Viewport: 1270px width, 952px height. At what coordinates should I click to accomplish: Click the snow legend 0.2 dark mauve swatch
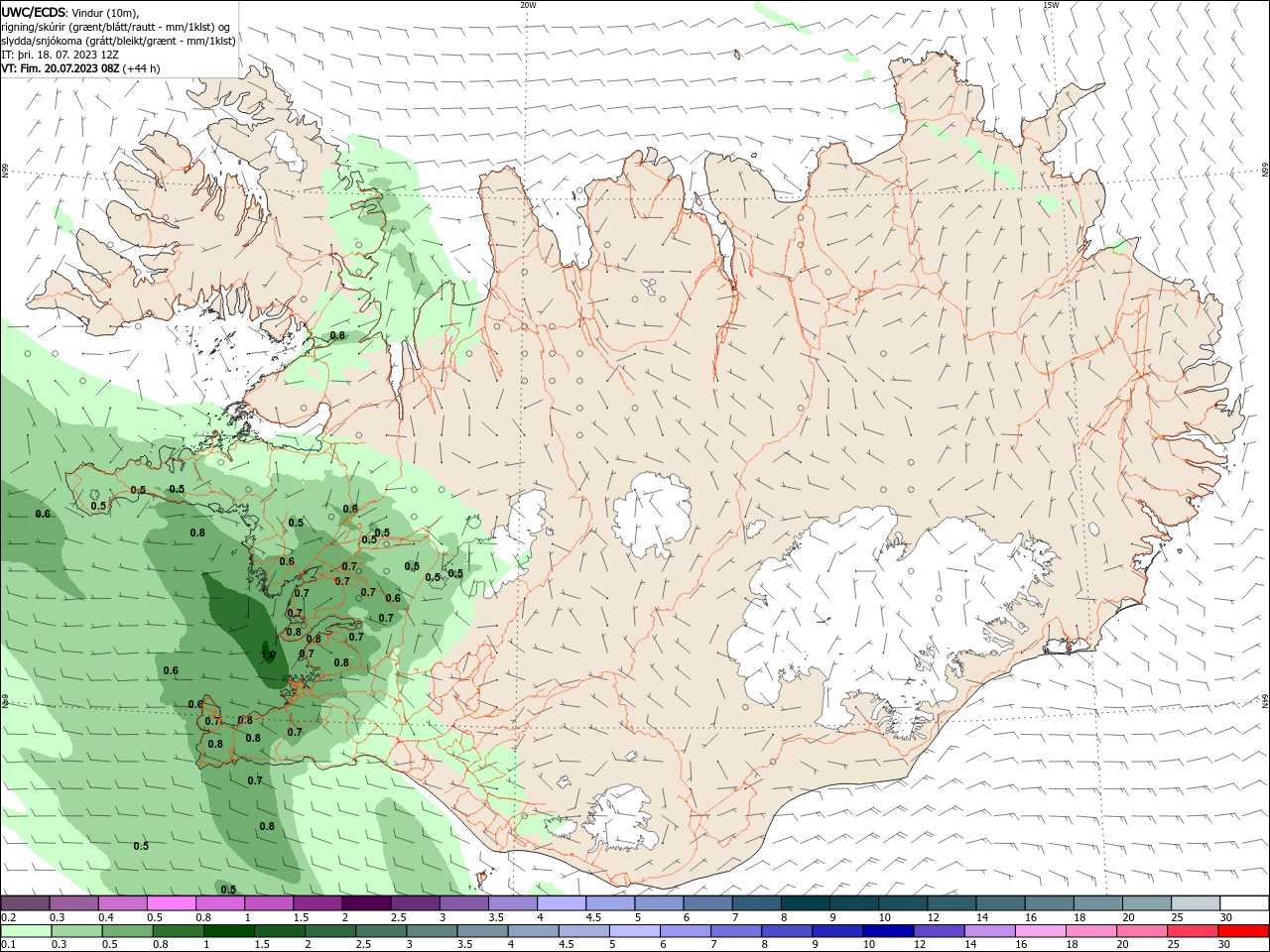tap(25, 903)
